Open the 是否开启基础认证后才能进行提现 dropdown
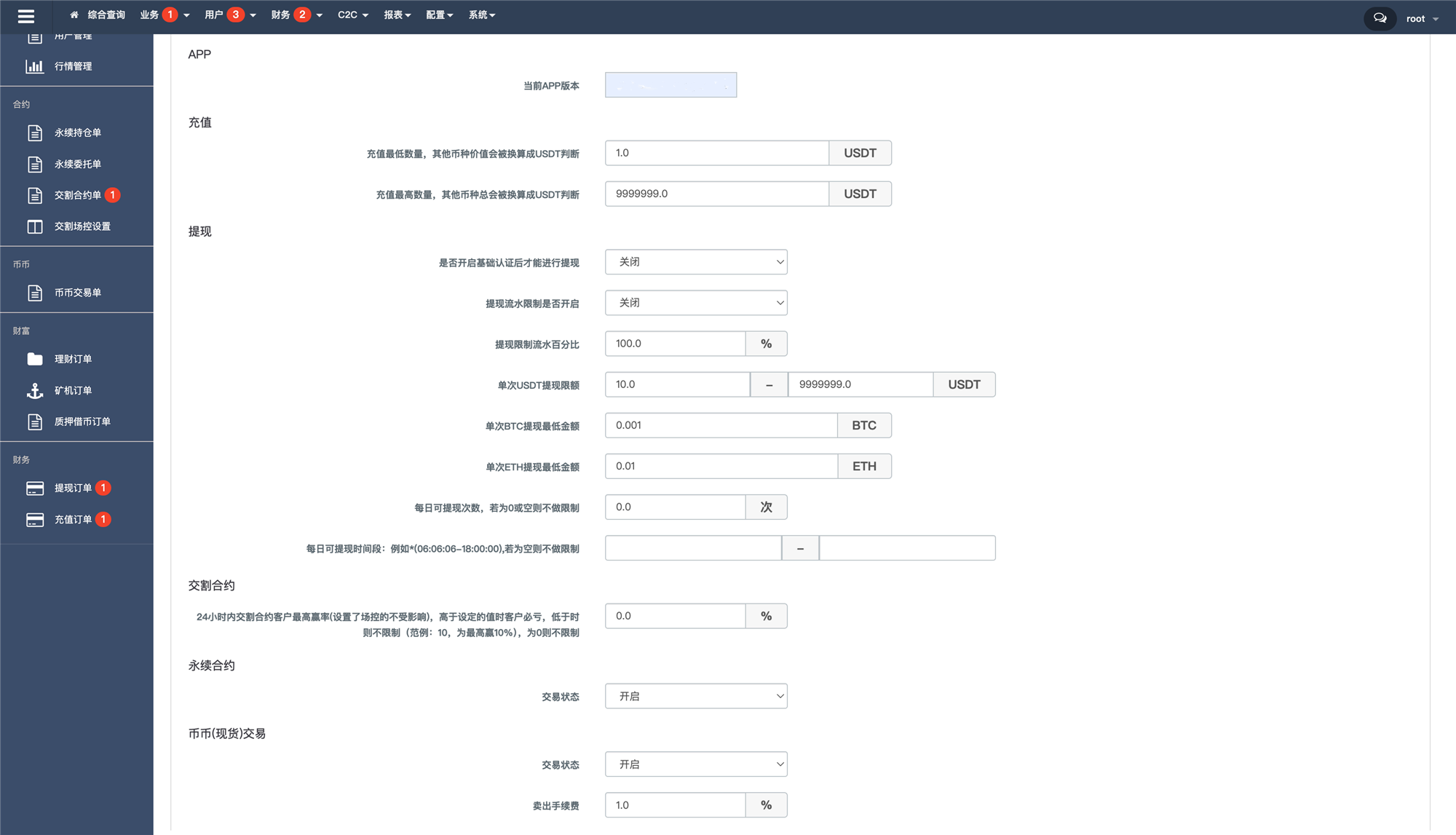Viewport: 1456px width, 835px height. click(x=695, y=262)
